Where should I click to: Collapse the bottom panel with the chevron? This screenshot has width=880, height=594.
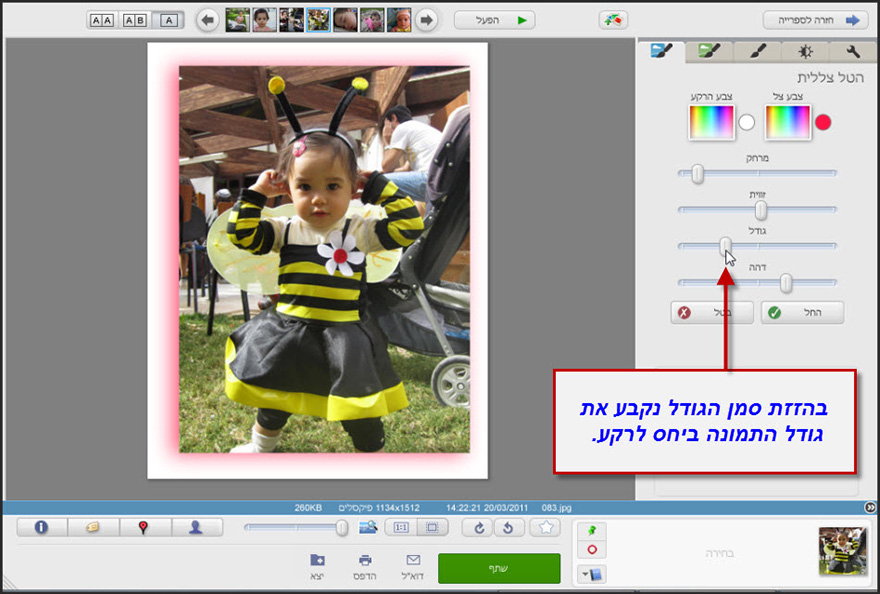click(871, 507)
